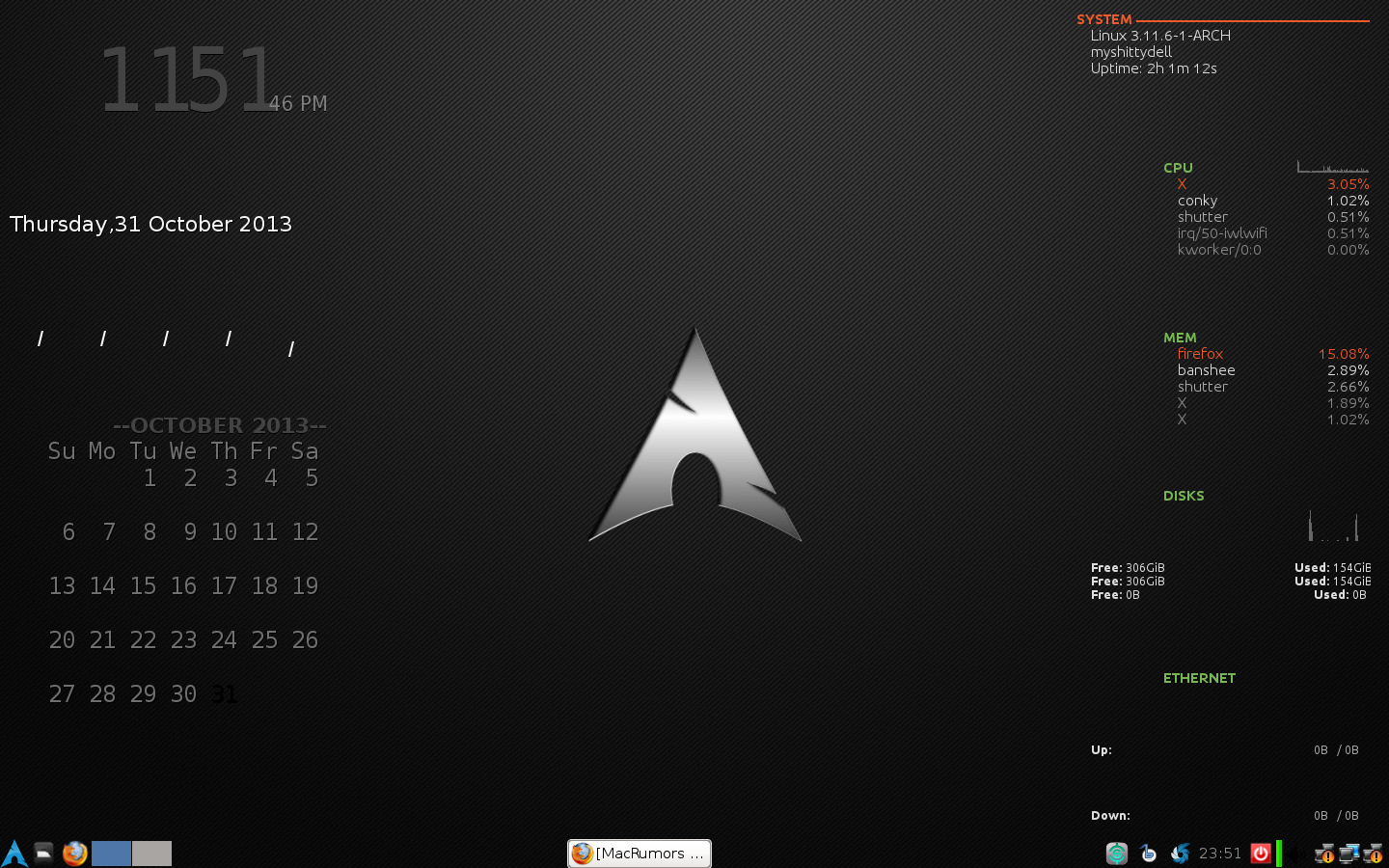Open the Banshee tray icon
Image resolution: width=1389 pixels, height=868 pixels.
[x=1148, y=854]
